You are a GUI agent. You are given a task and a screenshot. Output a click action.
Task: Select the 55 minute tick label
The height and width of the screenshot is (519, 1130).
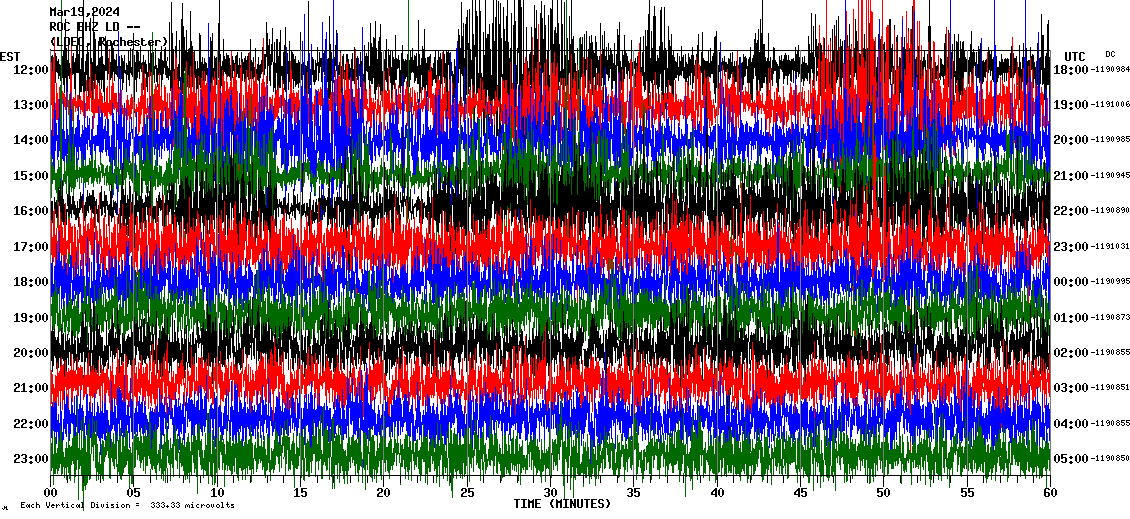pos(966,493)
